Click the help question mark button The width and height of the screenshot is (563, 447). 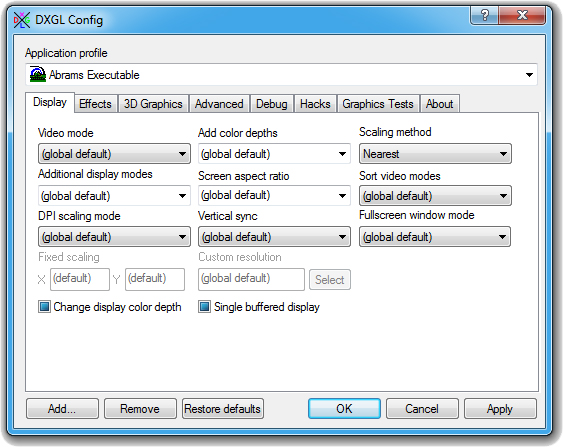click(x=484, y=15)
